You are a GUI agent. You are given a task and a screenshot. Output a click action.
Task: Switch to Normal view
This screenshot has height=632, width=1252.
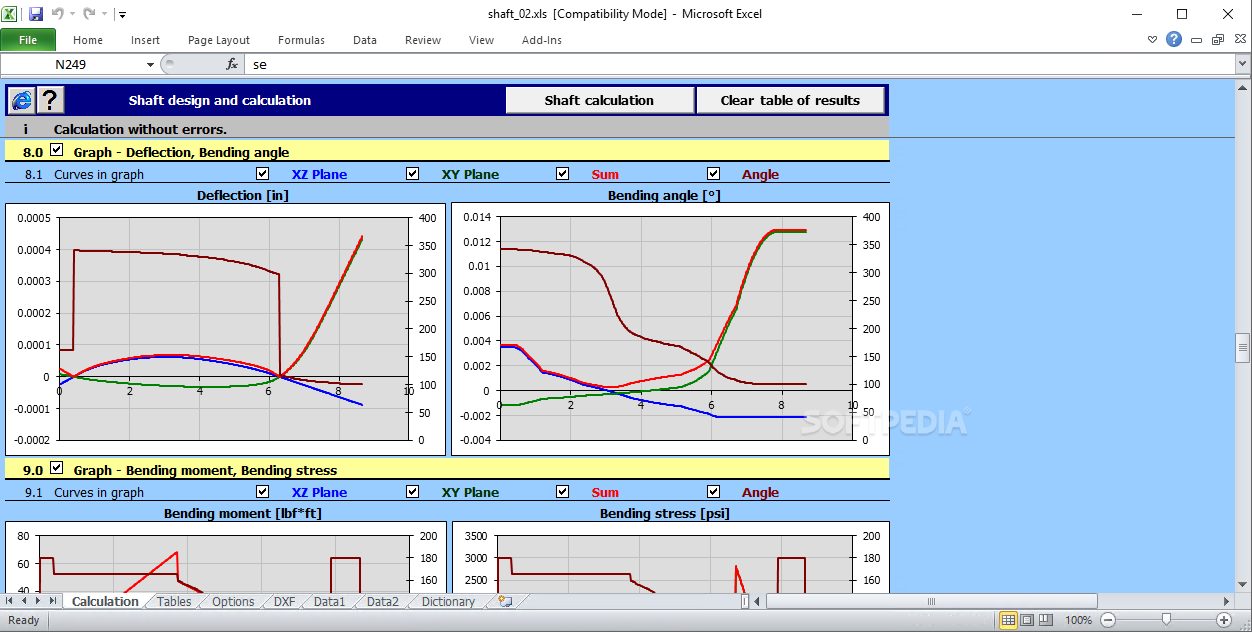pyautogui.click(x=1008, y=620)
